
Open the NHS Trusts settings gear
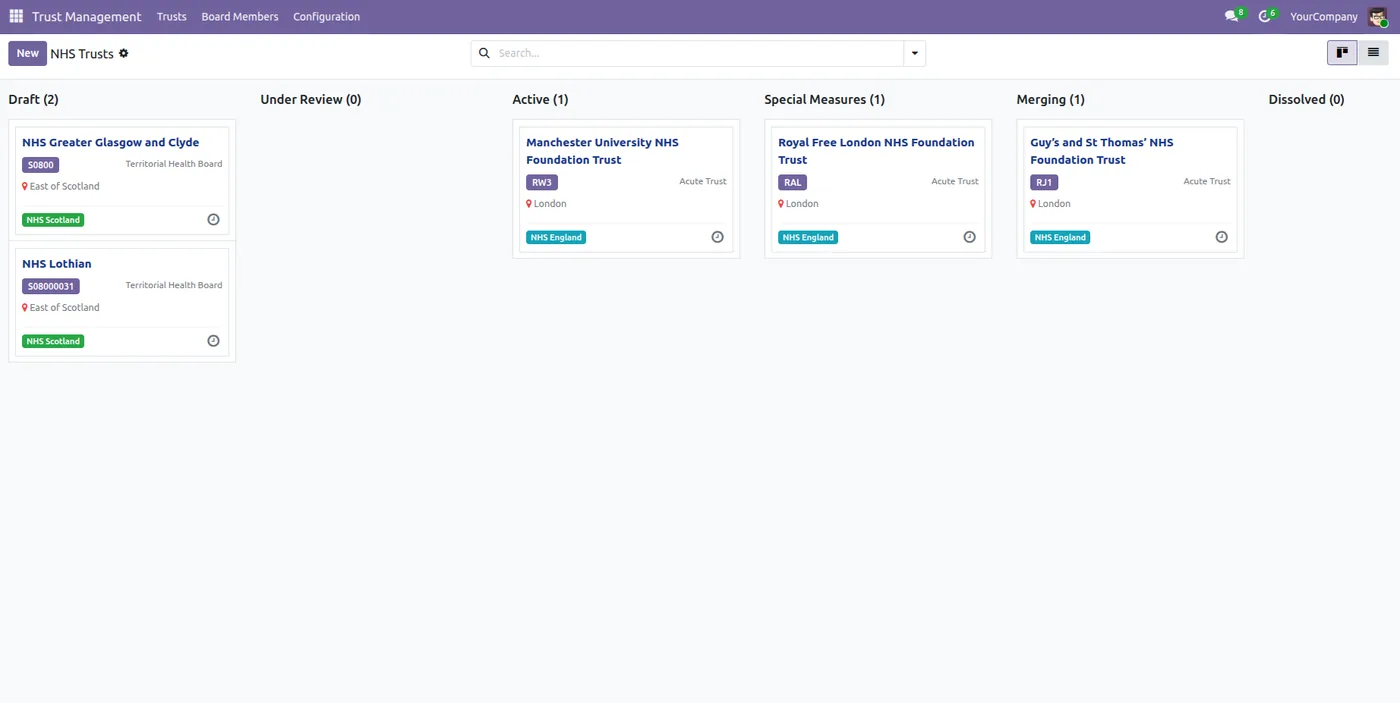click(x=124, y=53)
